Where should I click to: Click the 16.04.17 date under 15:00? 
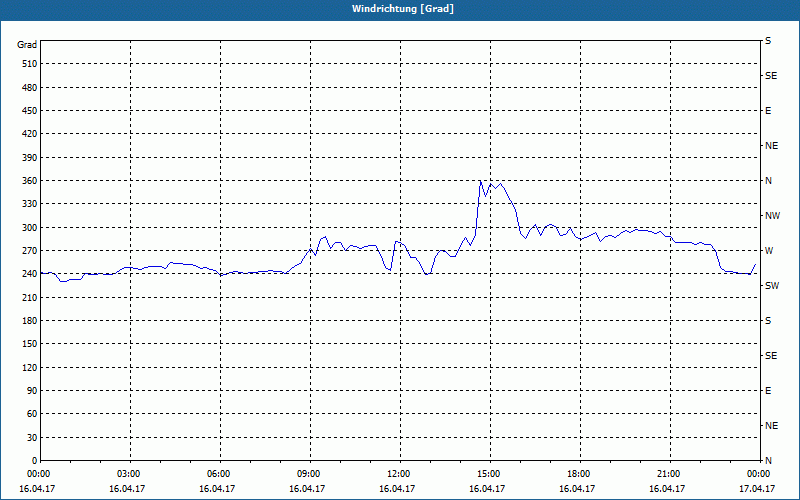(487, 488)
